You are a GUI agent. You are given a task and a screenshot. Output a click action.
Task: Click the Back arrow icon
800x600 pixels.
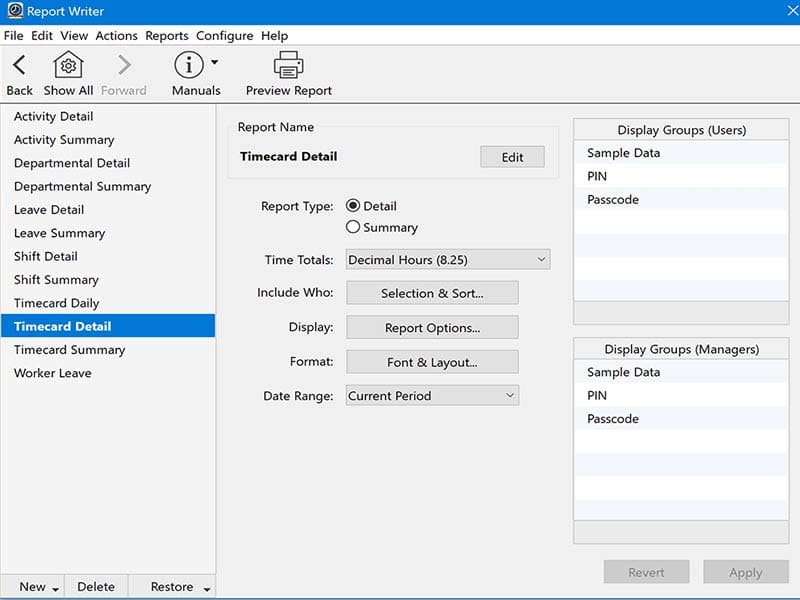coord(19,66)
